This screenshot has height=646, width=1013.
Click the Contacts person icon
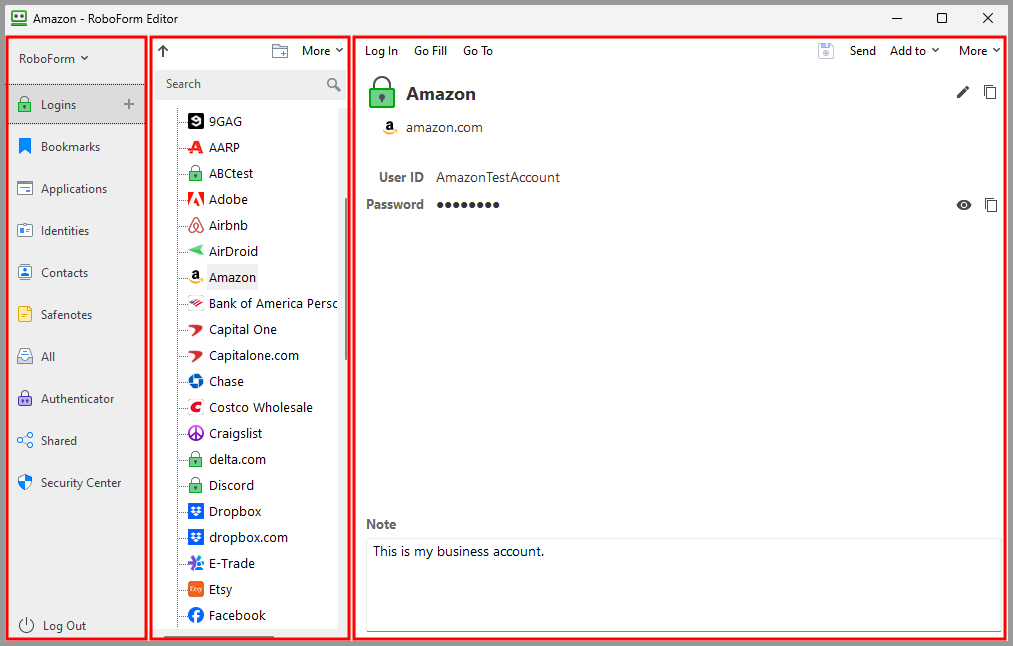coord(25,272)
